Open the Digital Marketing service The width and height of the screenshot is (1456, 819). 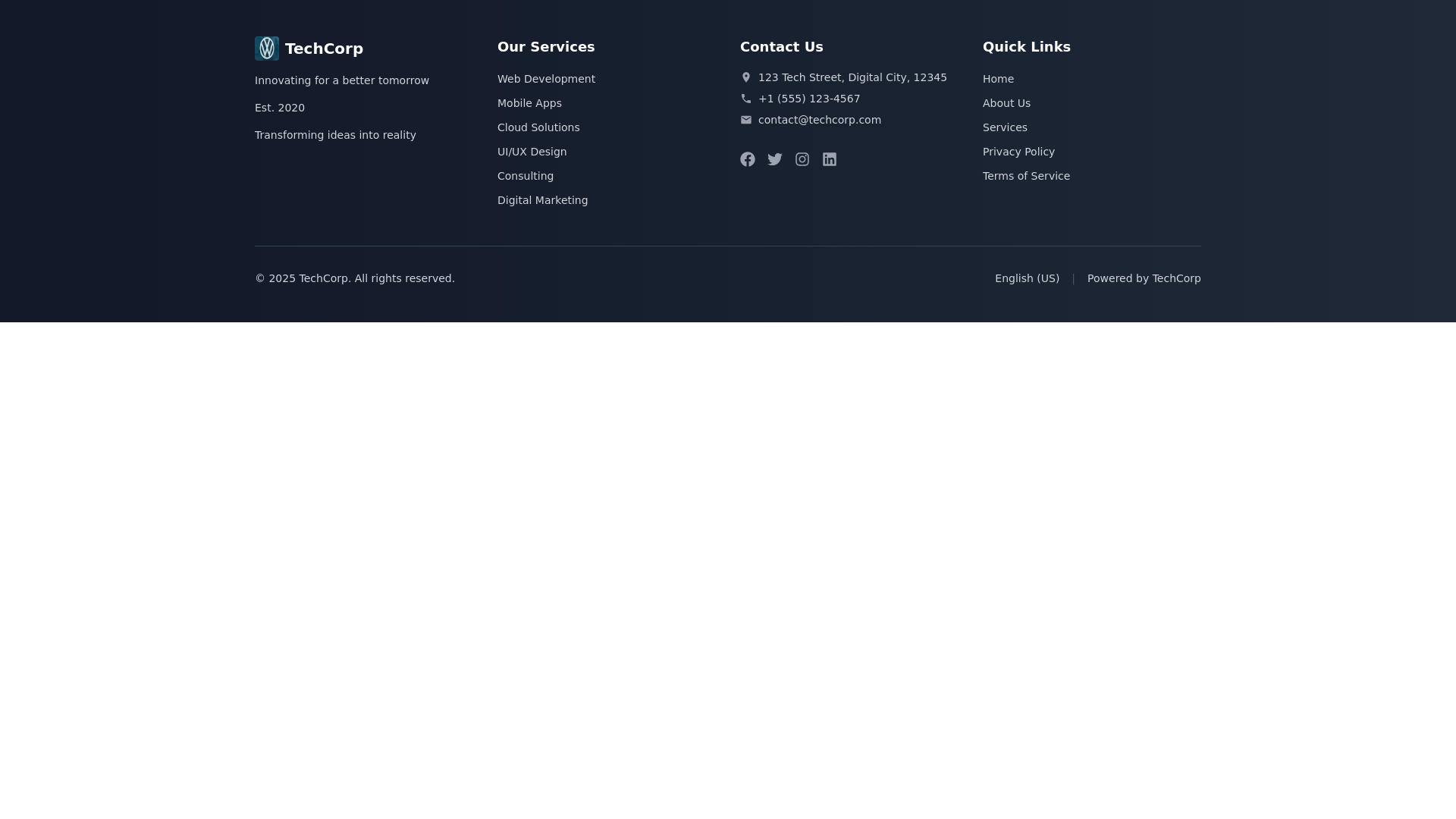click(x=542, y=200)
